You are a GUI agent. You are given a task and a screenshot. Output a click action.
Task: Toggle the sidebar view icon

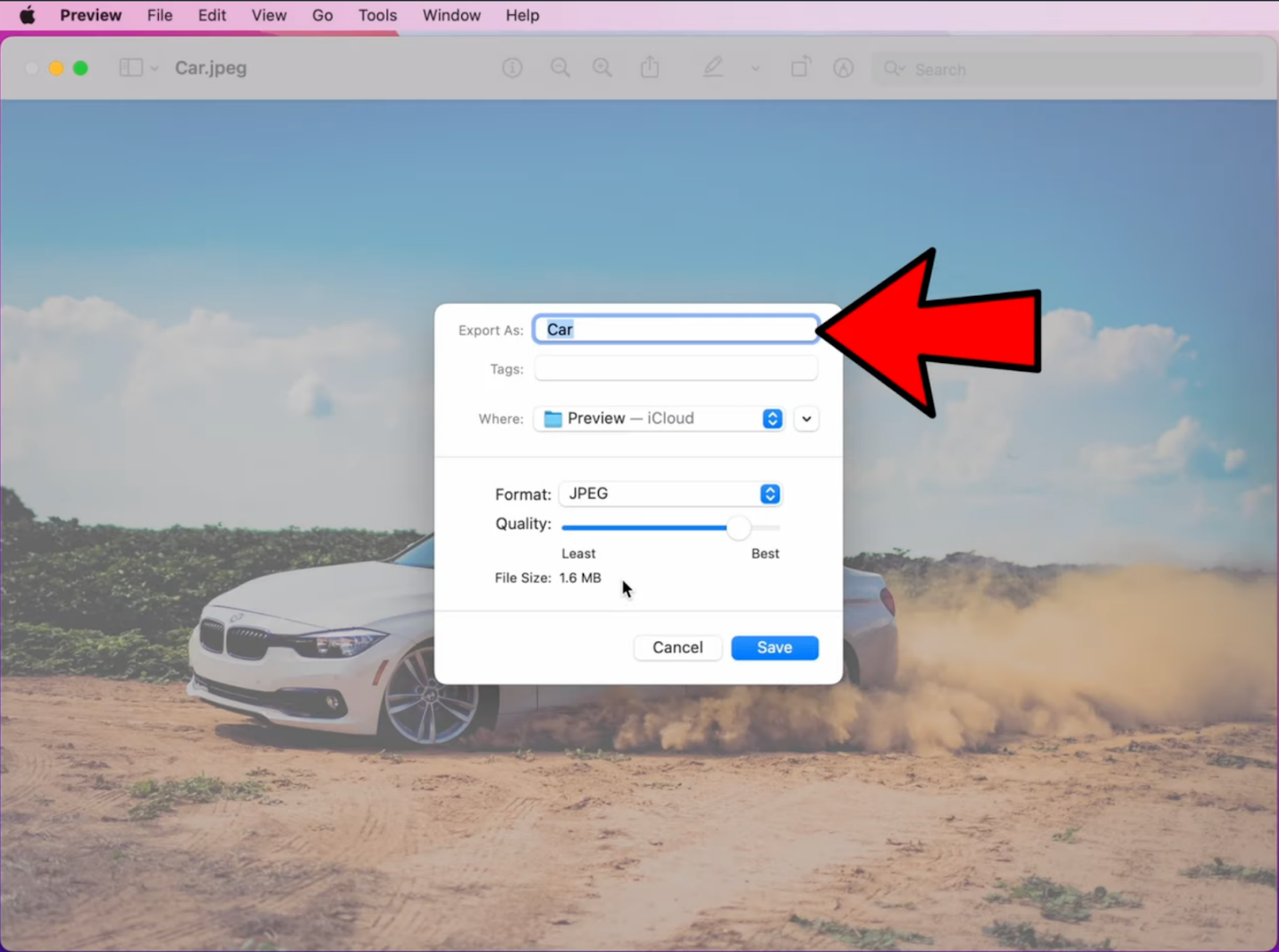(130, 67)
